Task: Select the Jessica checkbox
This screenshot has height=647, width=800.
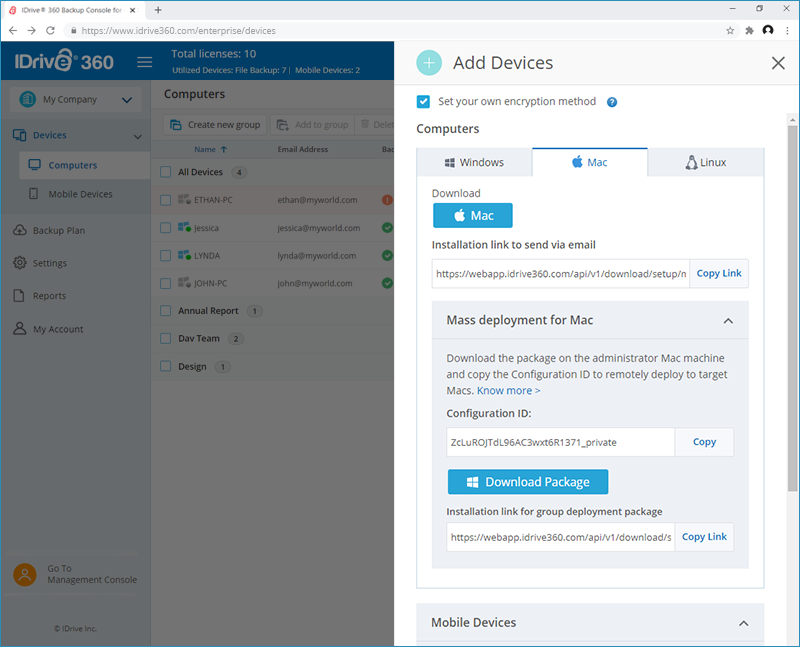Action: coord(165,228)
